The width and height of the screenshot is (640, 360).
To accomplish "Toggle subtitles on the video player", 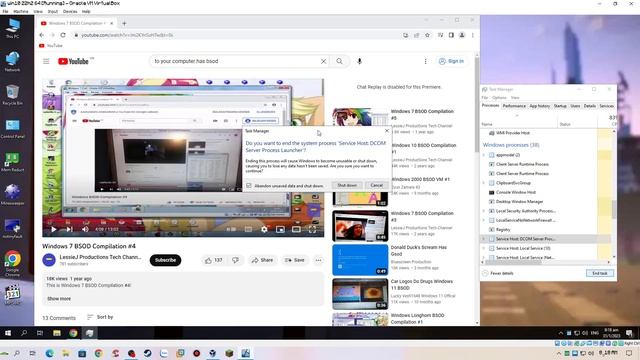I will [x=248, y=229].
